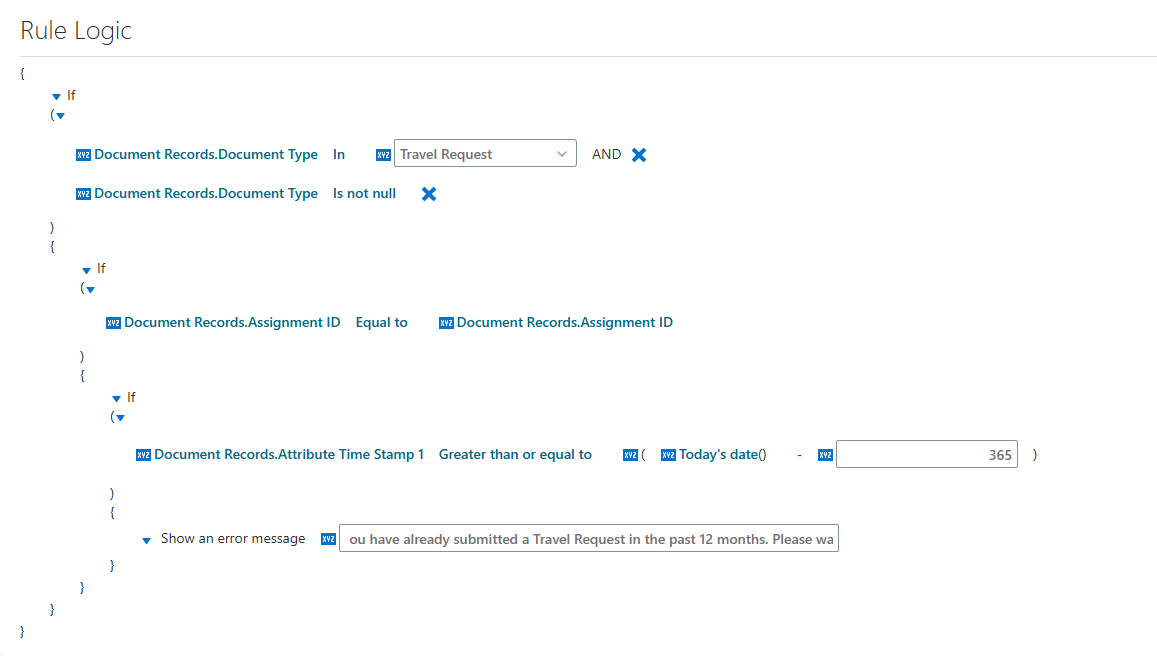Image resolution: width=1157 pixels, height=656 pixels.
Task: Delete the Is not null condition with X
Action: click(429, 194)
